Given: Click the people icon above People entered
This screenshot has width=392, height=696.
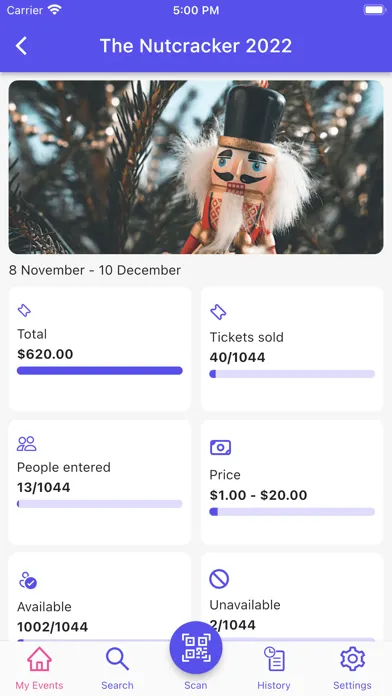Looking at the screenshot, I should coord(27,443).
